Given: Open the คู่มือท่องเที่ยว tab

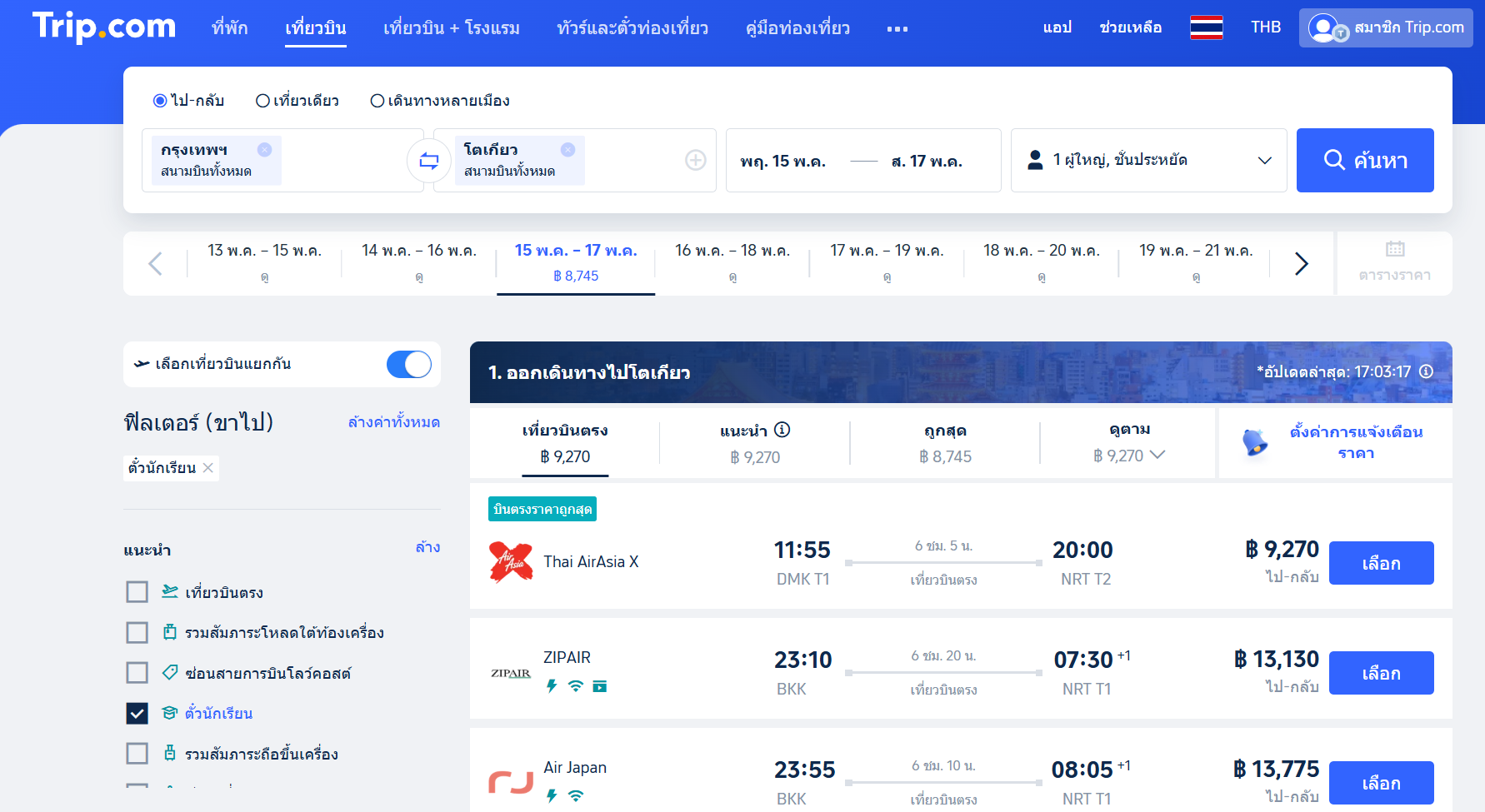Looking at the screenshot, I should (797, 28).
